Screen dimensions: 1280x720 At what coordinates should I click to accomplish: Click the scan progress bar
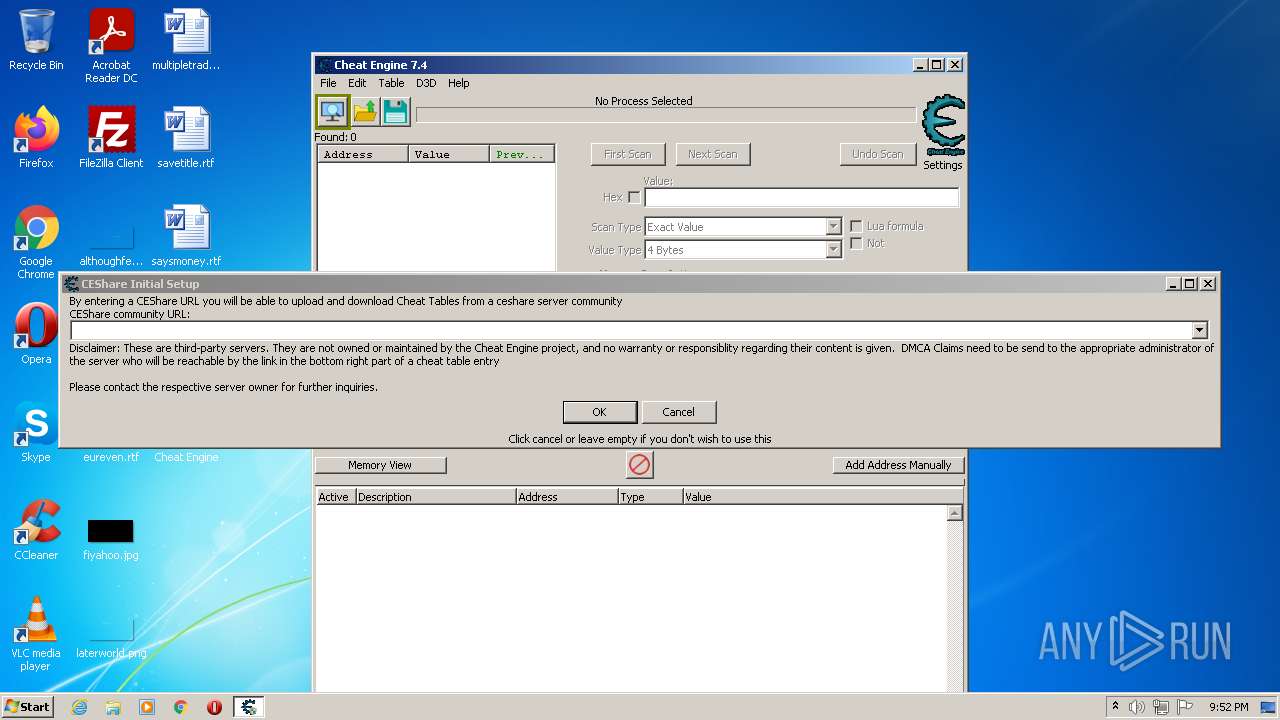(666, 116)
